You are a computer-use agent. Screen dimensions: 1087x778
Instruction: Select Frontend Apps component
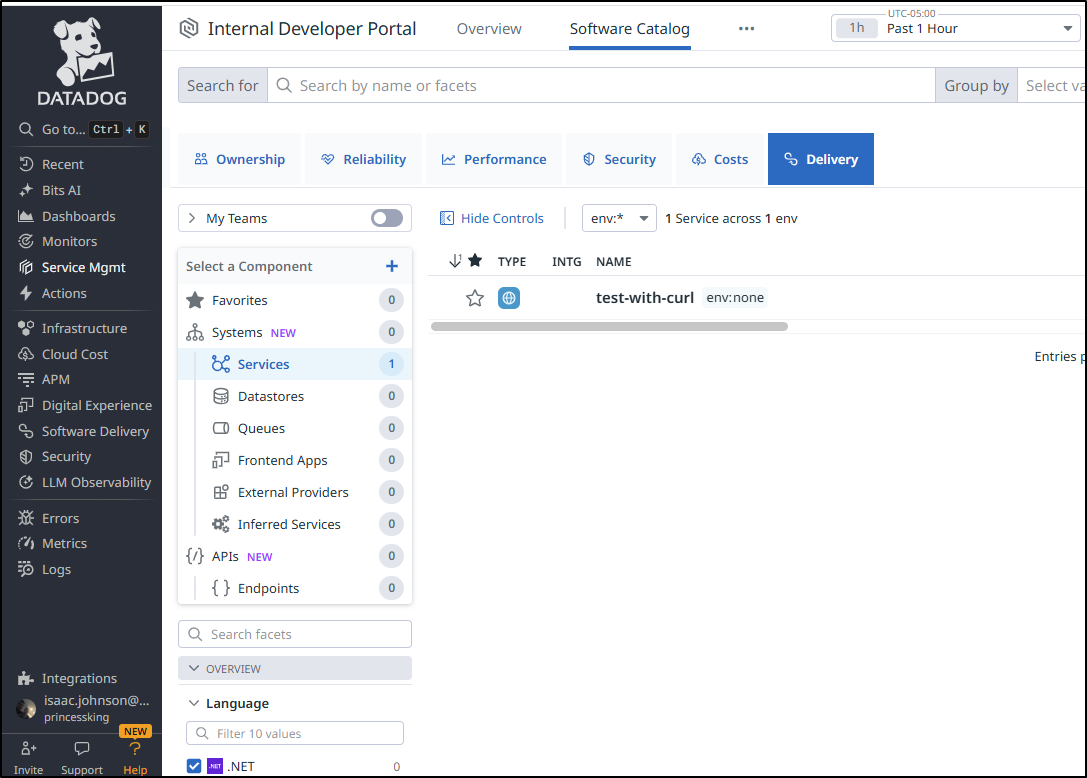(295, 460)
